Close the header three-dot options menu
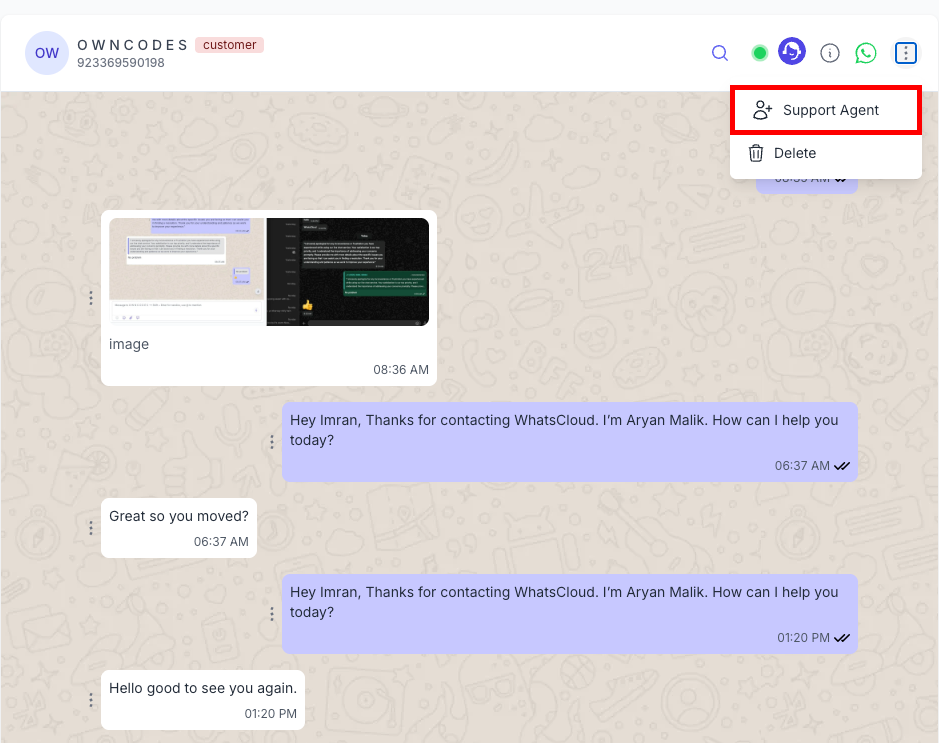The height and width of the screenshot is (743, 939). pyautogui.click(x=905, y=53)
